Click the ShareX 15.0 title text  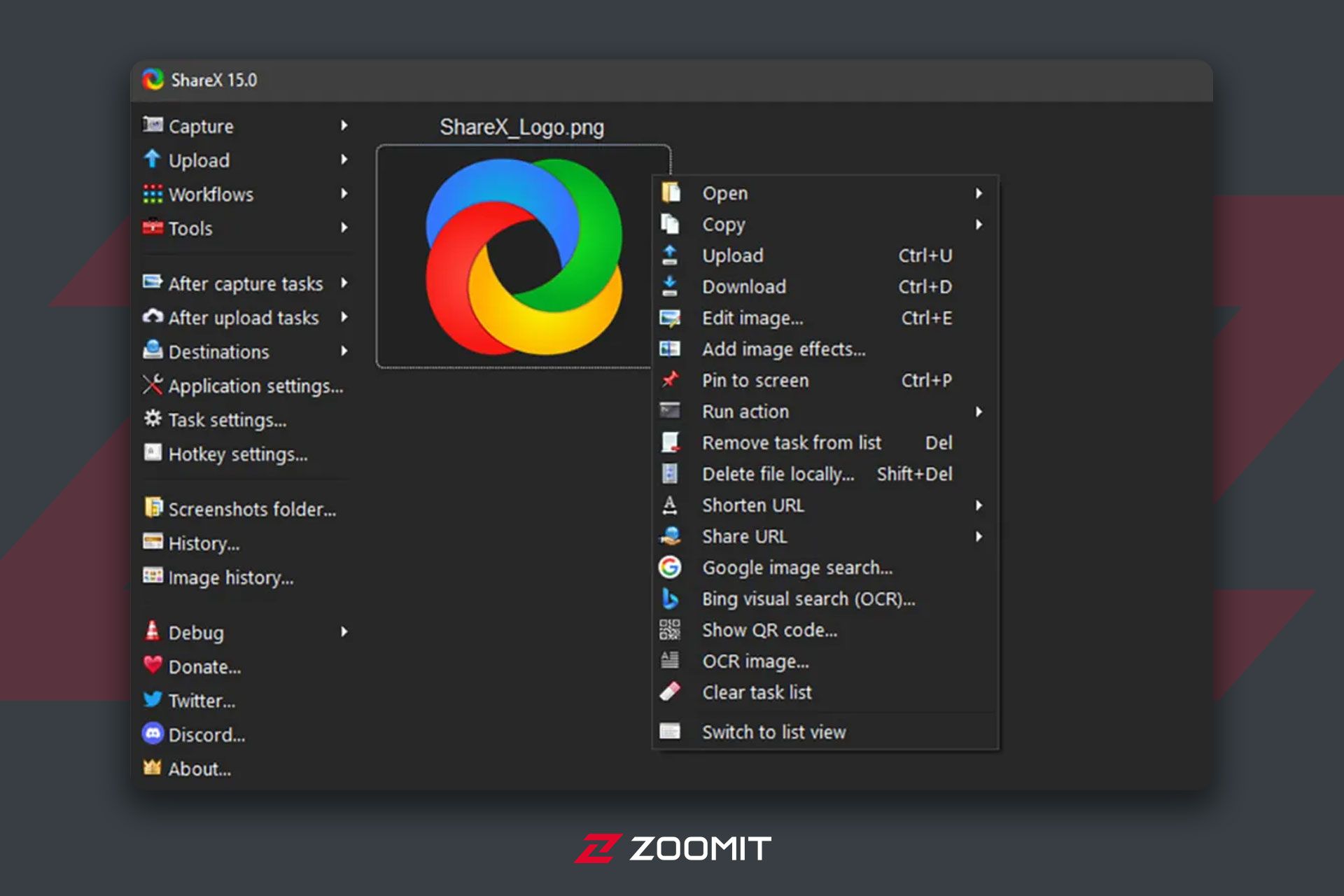point(214,80)
